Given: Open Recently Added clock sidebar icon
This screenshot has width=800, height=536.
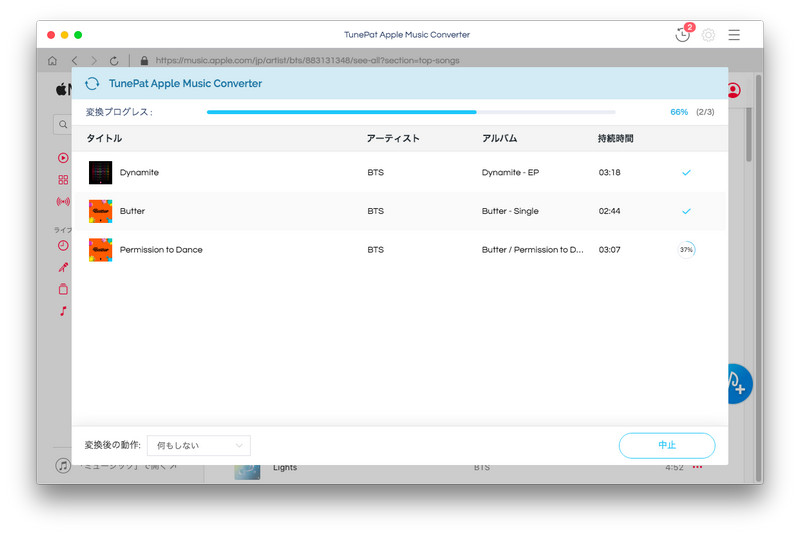Looking at the screenshot, I should pyautogui.click(x=63, y=246).
